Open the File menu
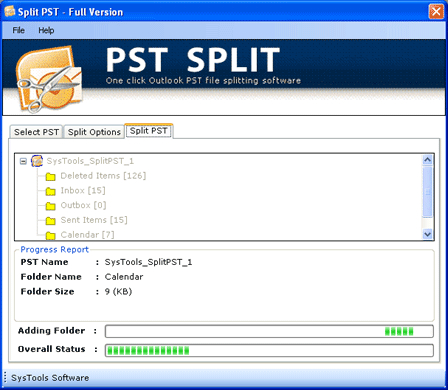The image size is (448, 390). (19, 30)
